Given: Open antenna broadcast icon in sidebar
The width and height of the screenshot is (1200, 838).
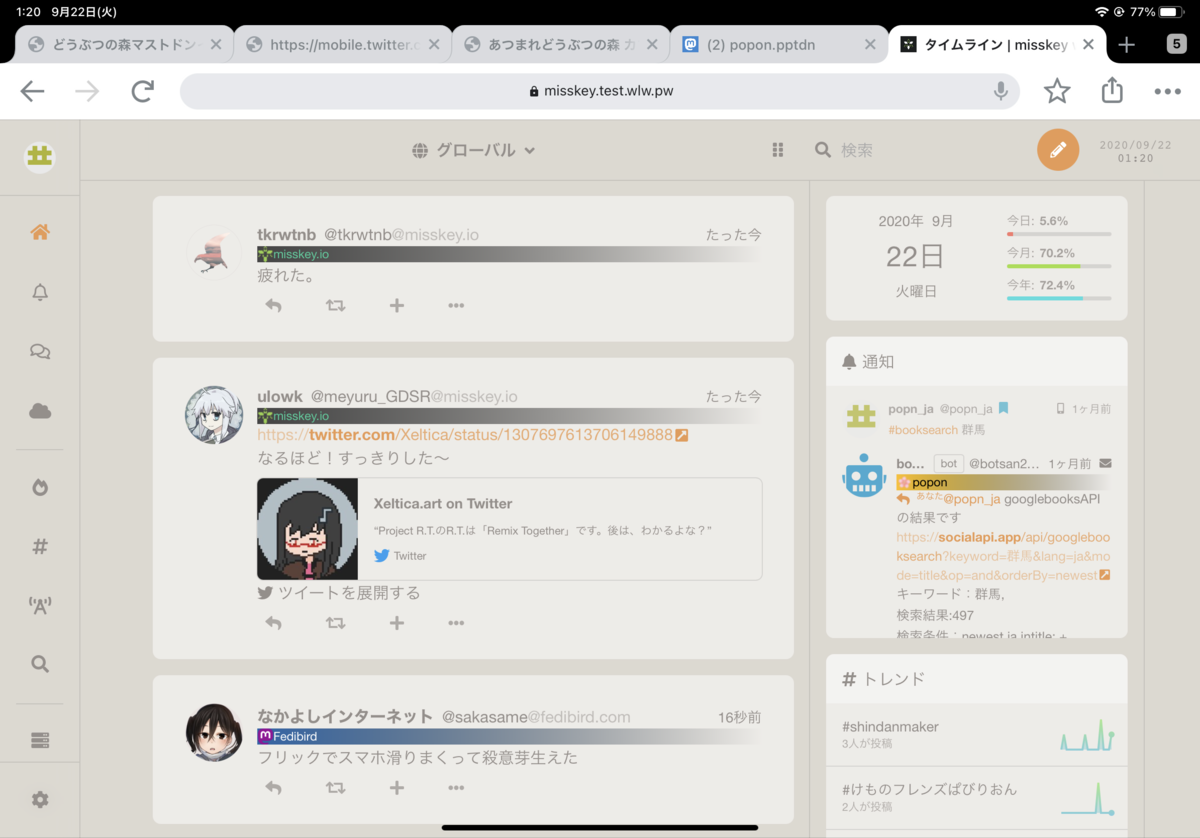Looking at the screenshot, I should coord(40,605).
